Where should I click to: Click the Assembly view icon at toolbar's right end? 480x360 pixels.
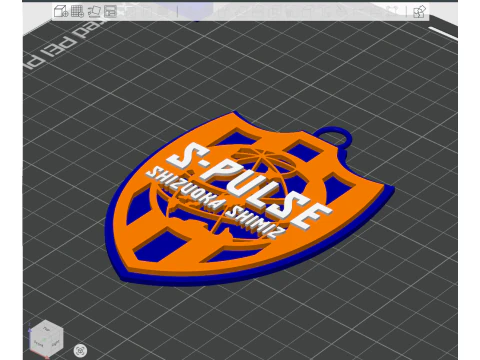pyautogui.click(x=419, y=12)
